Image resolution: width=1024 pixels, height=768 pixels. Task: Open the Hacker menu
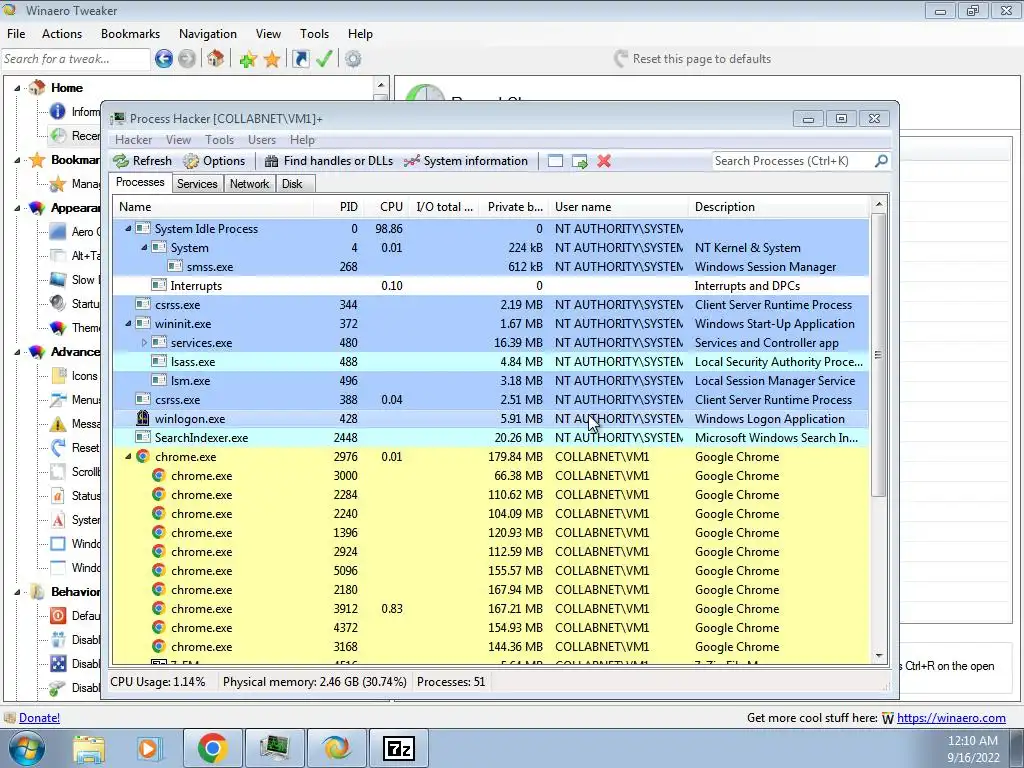133,140
